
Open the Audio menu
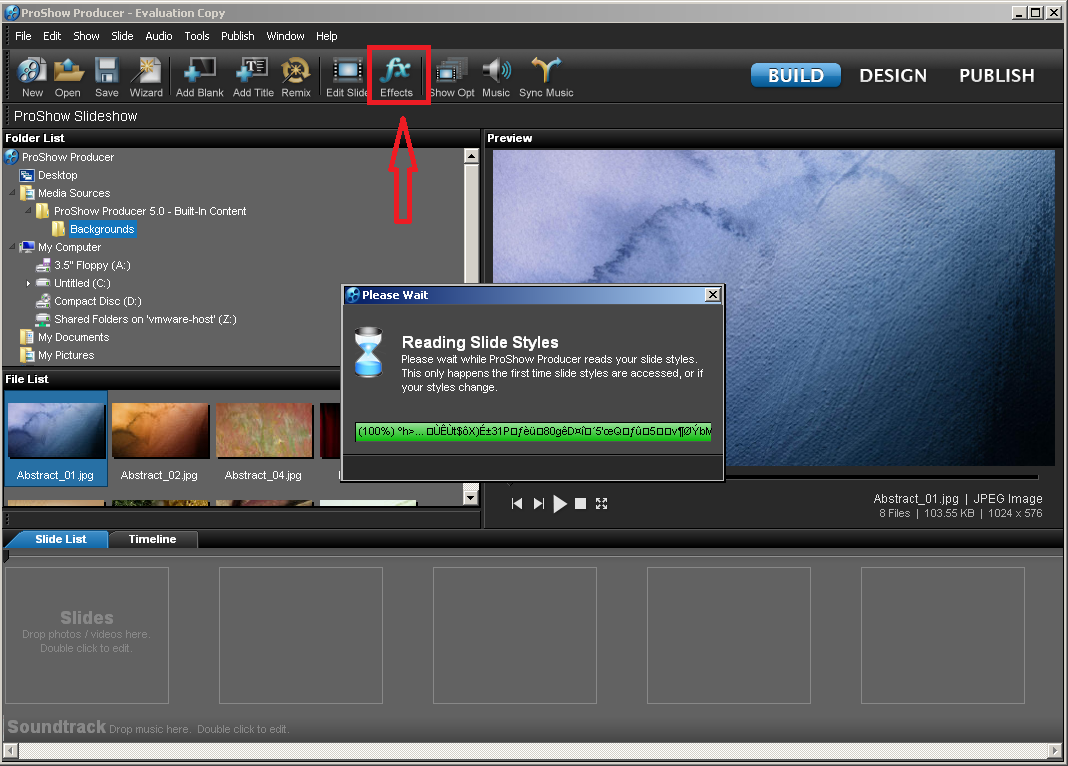(x=159, y=36)
